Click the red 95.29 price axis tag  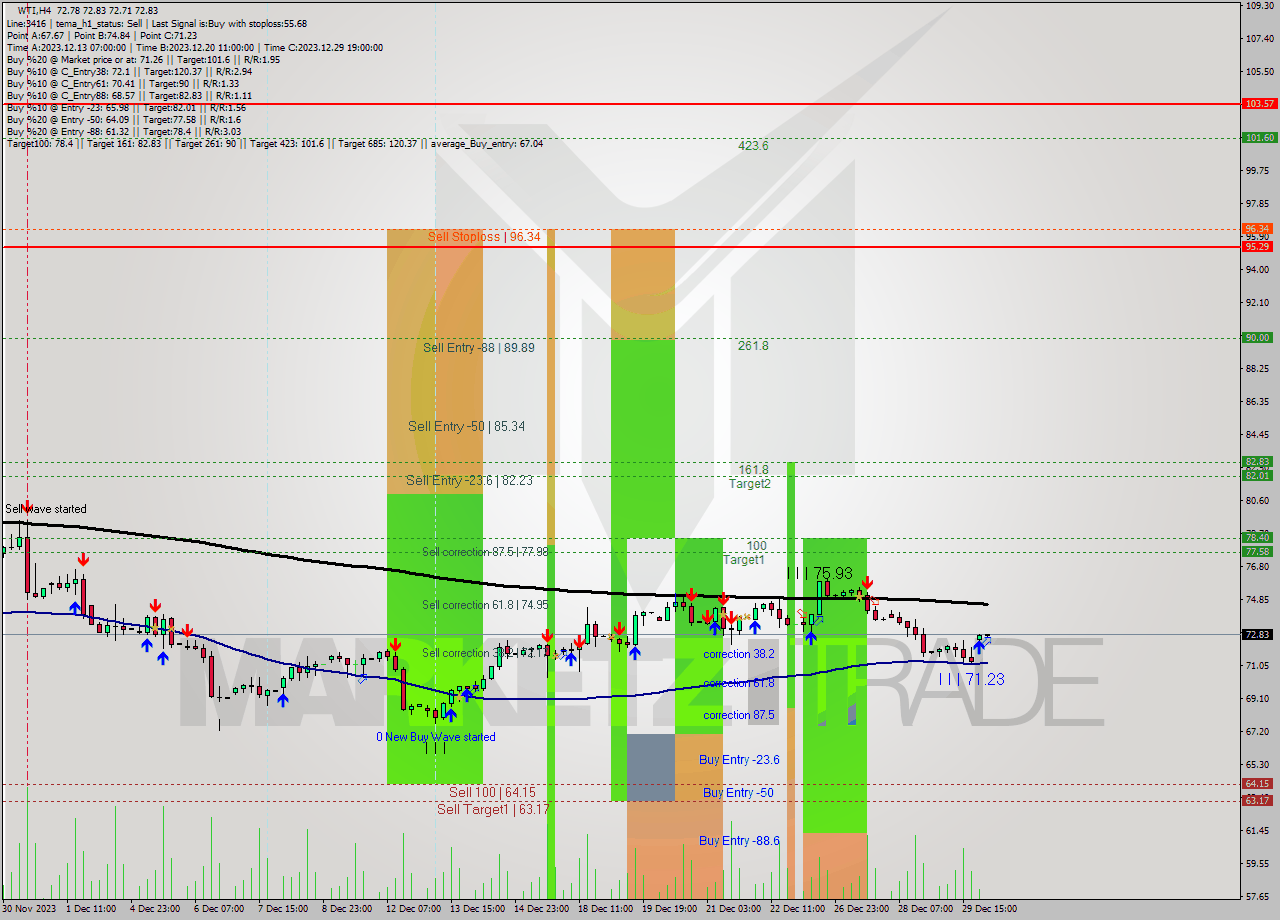[1258, 246]
